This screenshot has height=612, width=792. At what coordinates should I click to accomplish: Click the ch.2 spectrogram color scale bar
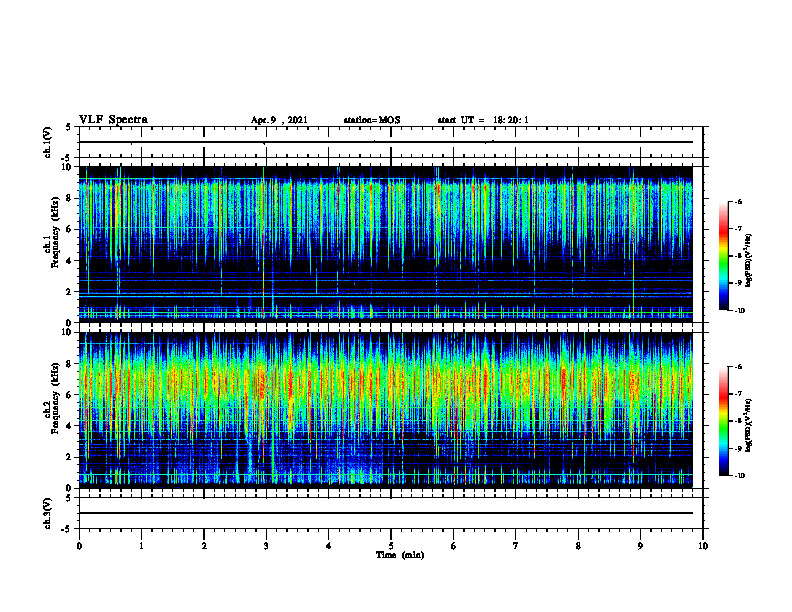coord(724,422)
